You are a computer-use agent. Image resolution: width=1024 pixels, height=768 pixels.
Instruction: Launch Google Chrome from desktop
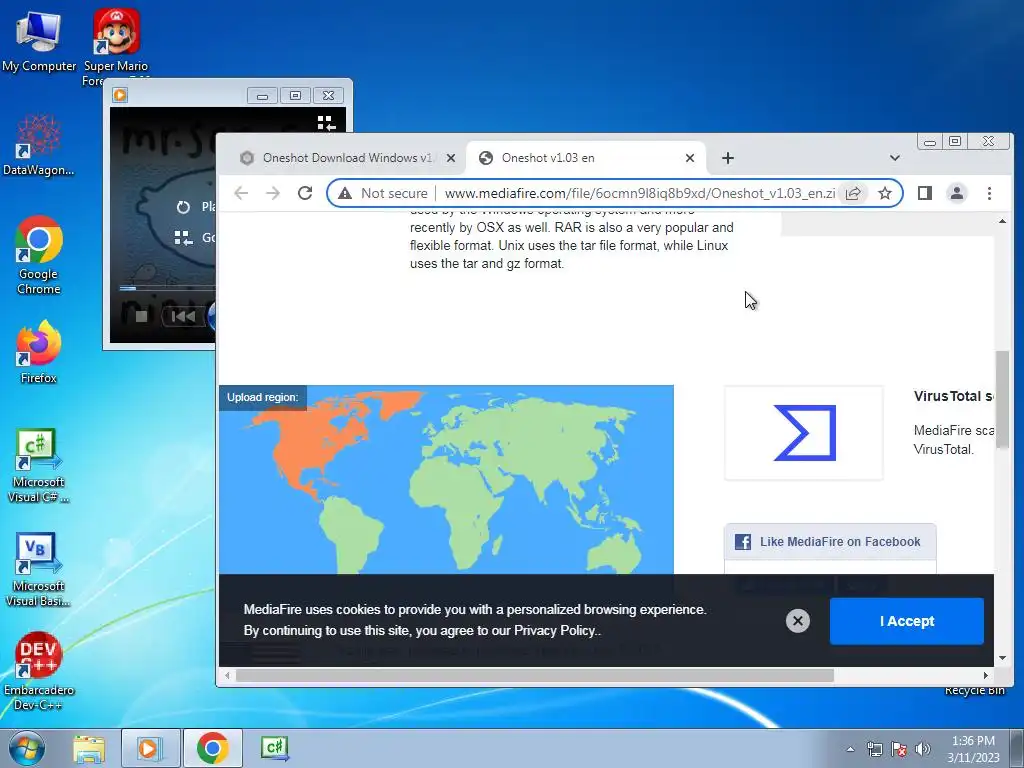[x=39, y=255]
